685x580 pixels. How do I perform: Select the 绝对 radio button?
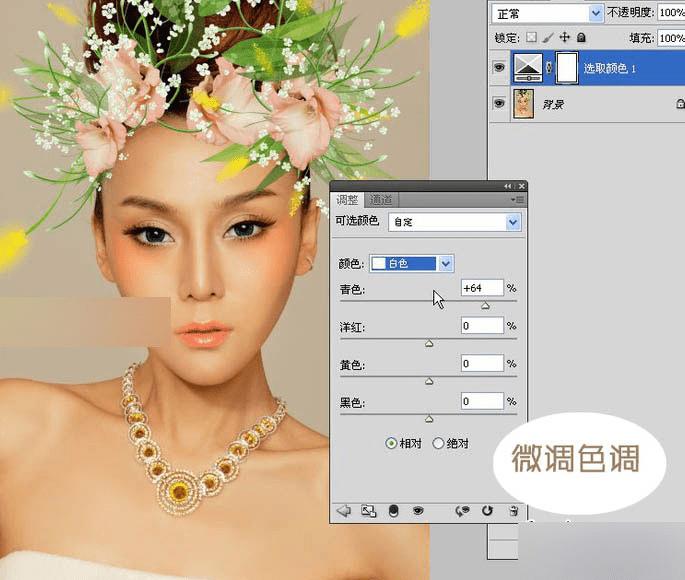click(x=438, y=443)
